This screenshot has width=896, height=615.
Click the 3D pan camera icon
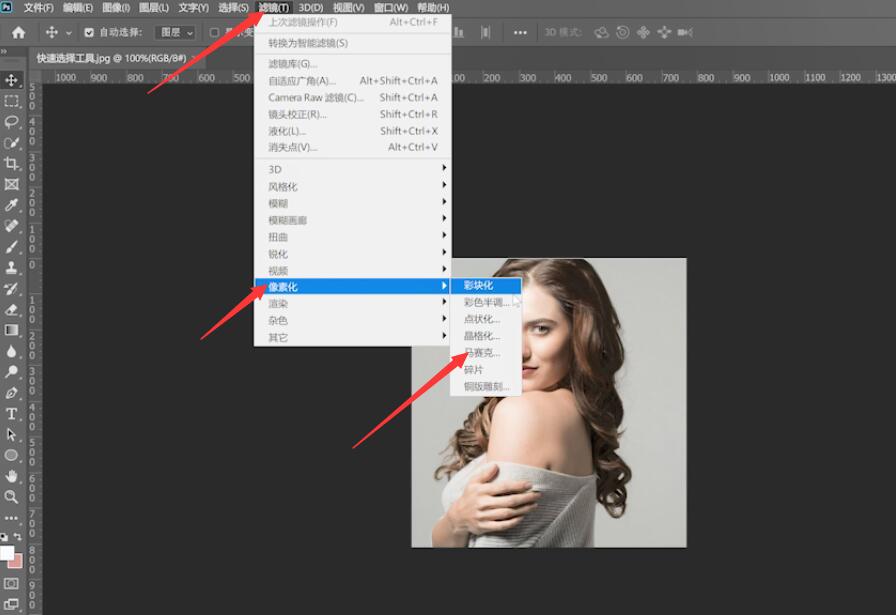(643, 33)
